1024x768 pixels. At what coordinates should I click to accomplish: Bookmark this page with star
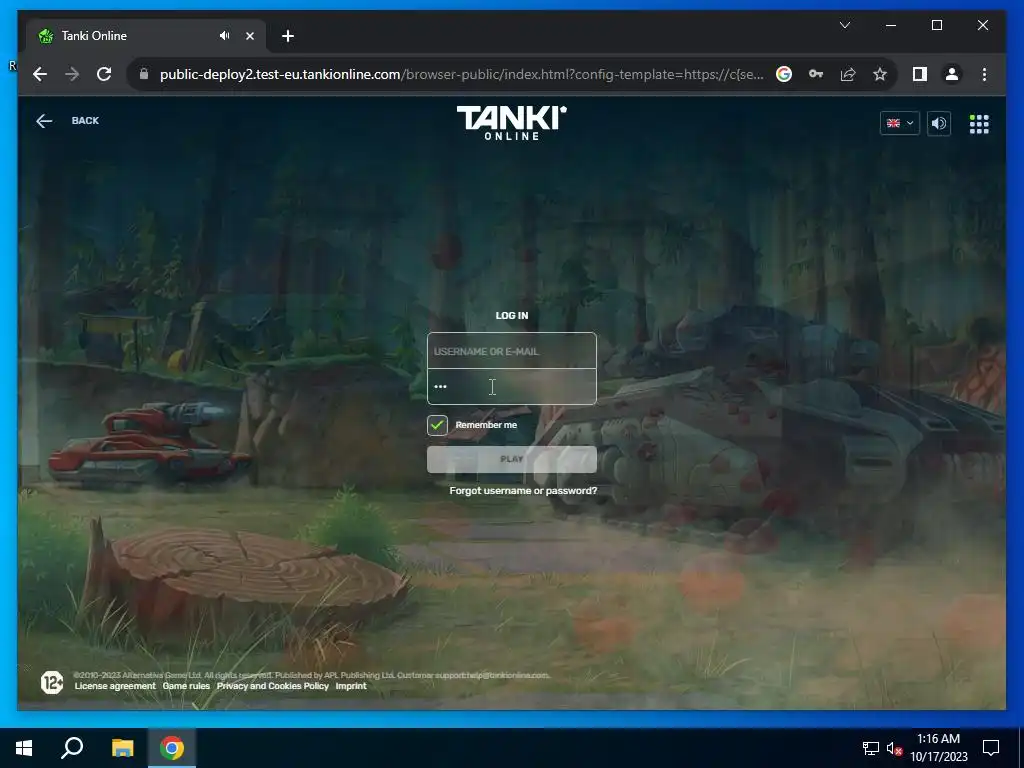coord(880,74)
